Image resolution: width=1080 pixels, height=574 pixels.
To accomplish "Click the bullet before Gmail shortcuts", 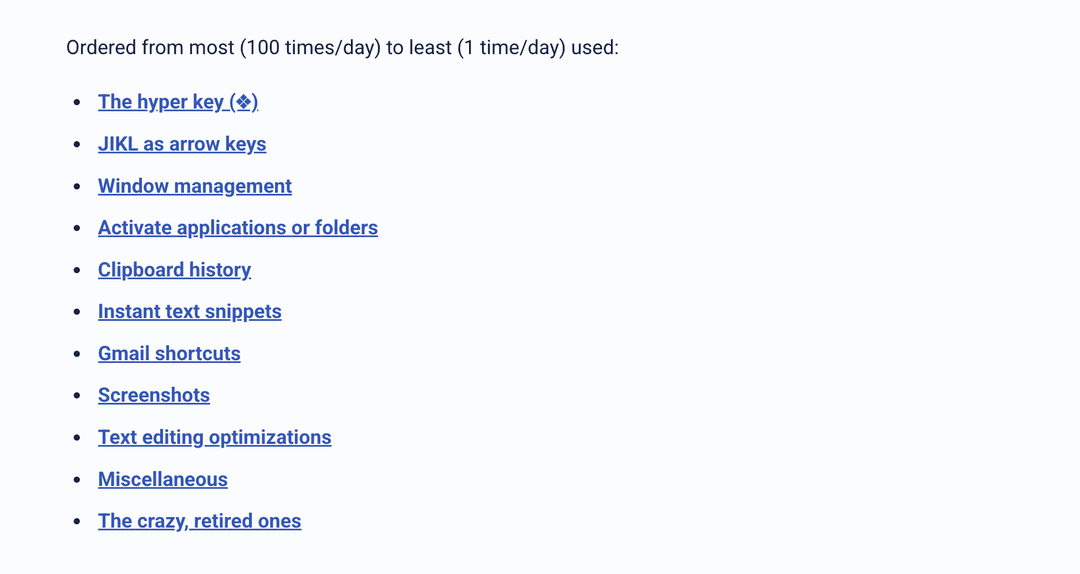I will coord(77,355).
